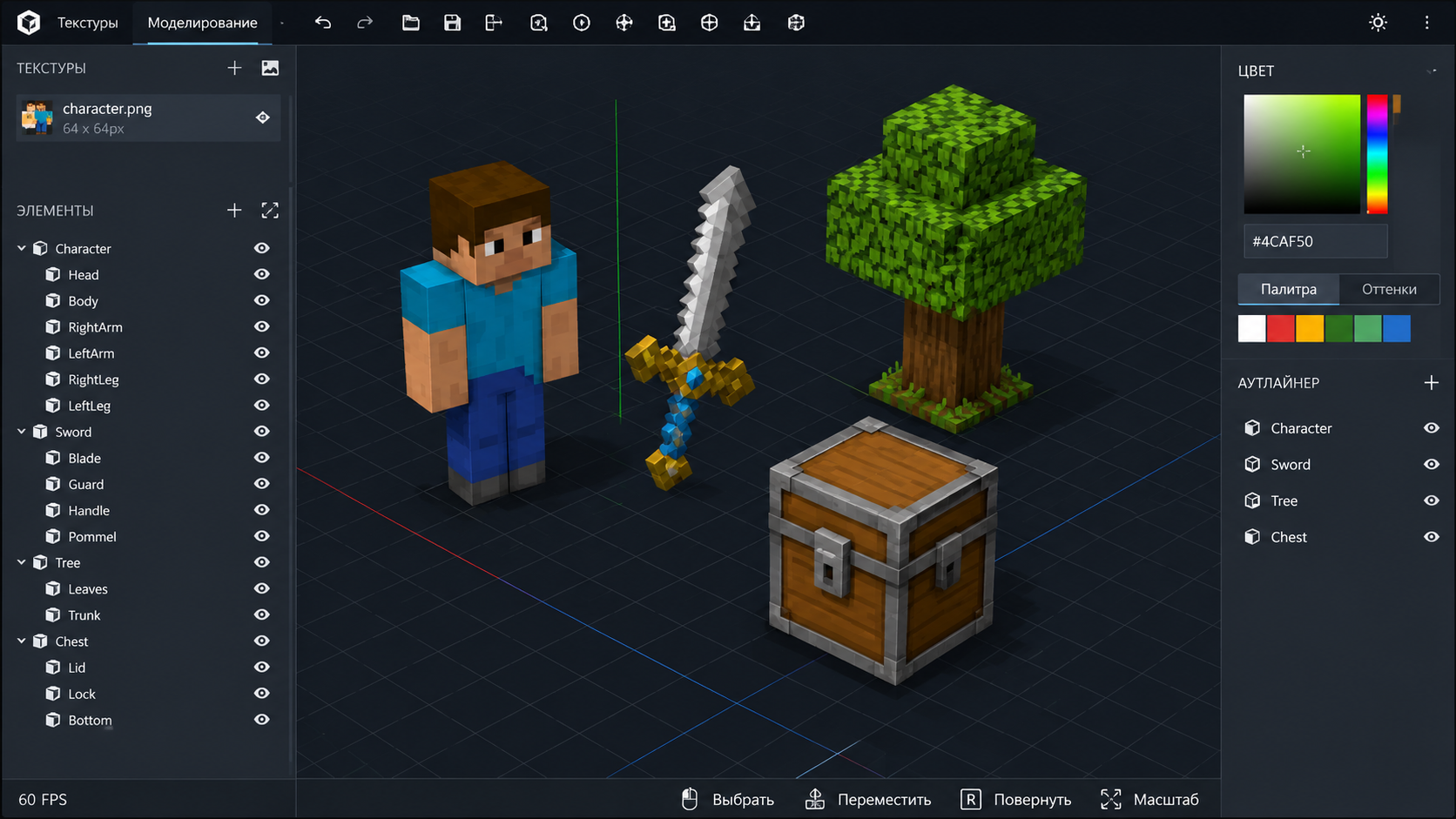Activate the Переместить tool

click(867, 799)
